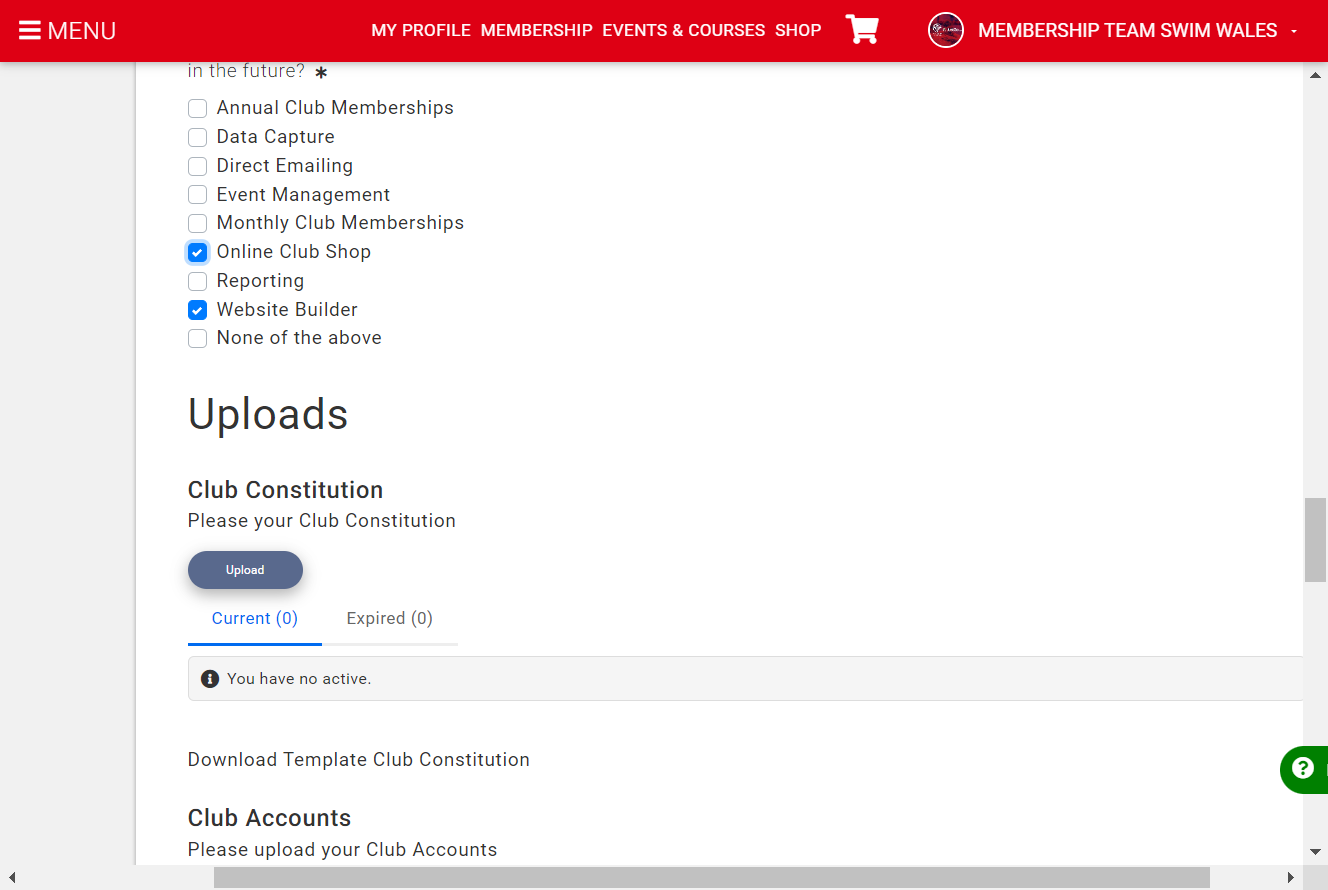Expand the account dropdown arrow

point(1294,31)
